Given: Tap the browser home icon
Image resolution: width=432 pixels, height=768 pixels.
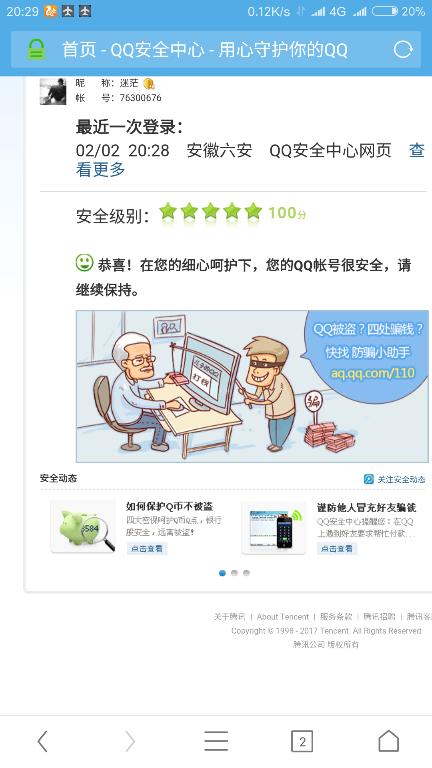Looking at the screenshot, I should click(x=389, y=741).
